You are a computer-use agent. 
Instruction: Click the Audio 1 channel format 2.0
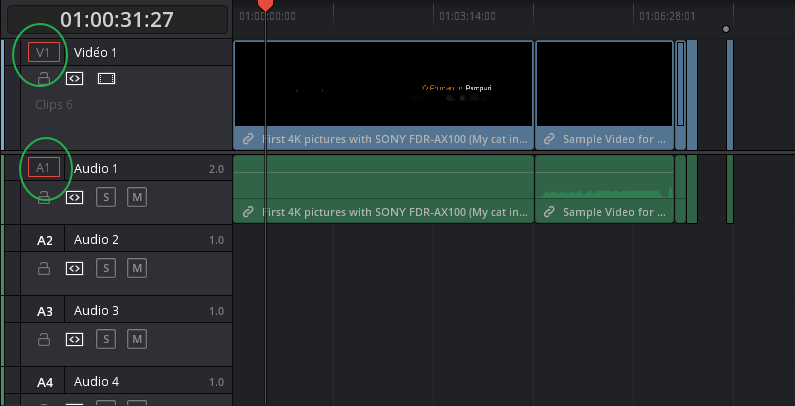point(216,169)
